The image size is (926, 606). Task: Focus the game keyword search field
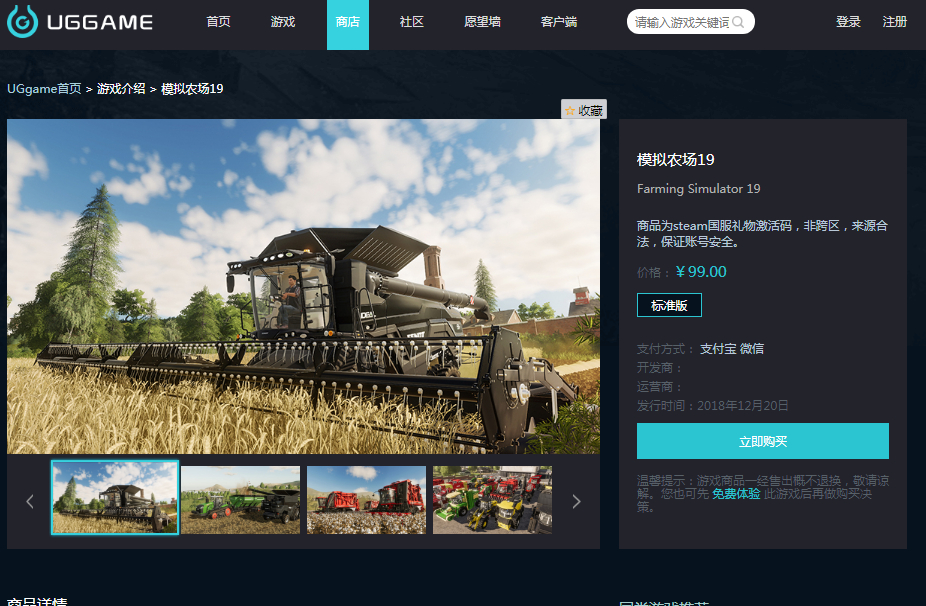(x=690, y=22)
